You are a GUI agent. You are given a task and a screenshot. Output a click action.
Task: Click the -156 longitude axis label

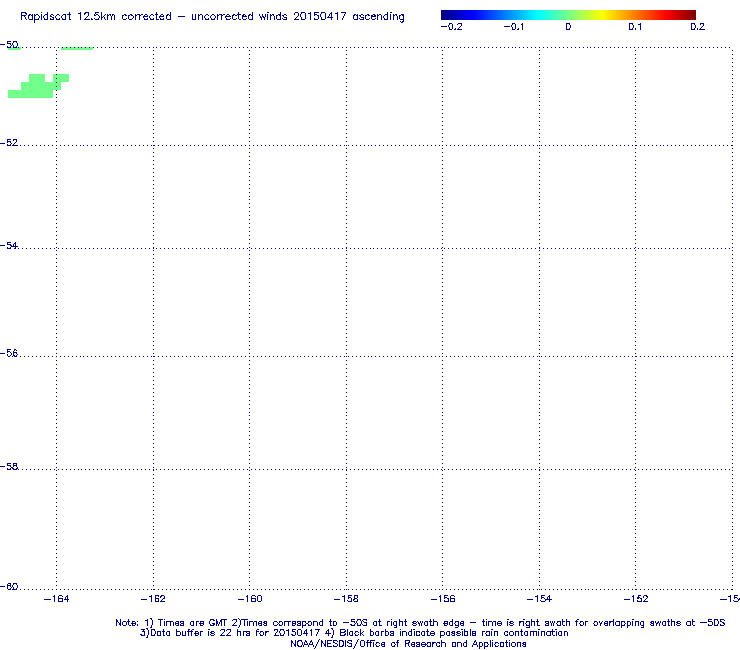coord(443,599)
